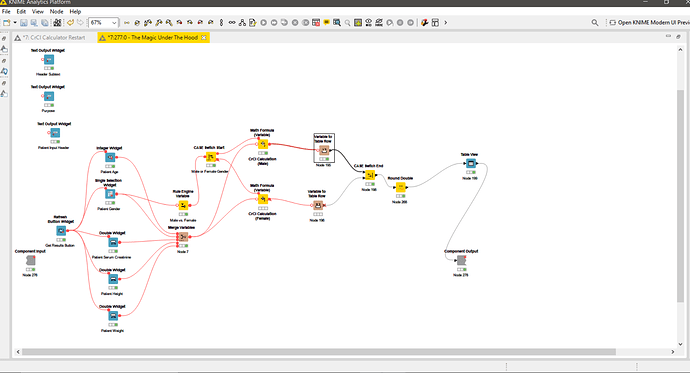The image size is (690, 373).
Task: Click the horizontal scrollbar of the canvas
Action: [319, 352]
